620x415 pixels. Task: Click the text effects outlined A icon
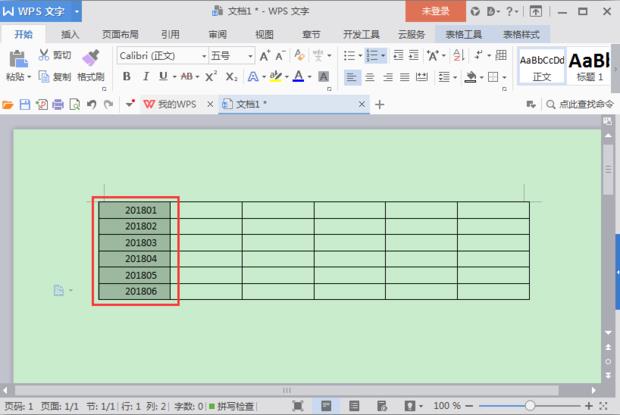click(253, 76)
